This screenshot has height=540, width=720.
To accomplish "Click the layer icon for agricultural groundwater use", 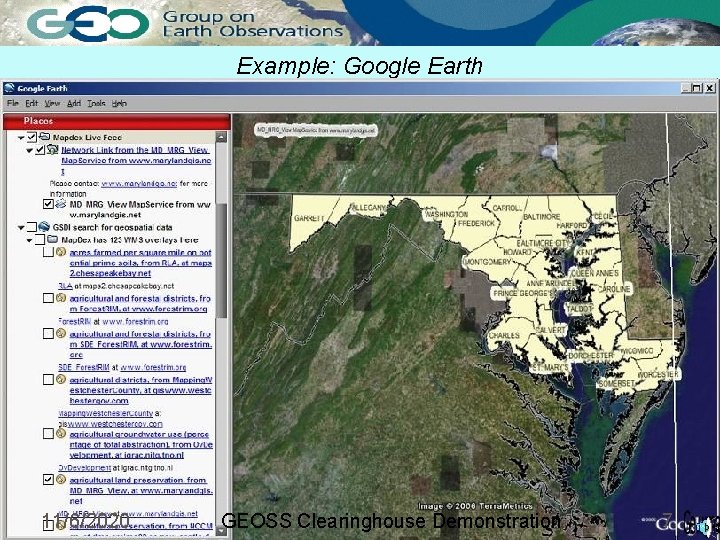I will click(x=61, y=433).
